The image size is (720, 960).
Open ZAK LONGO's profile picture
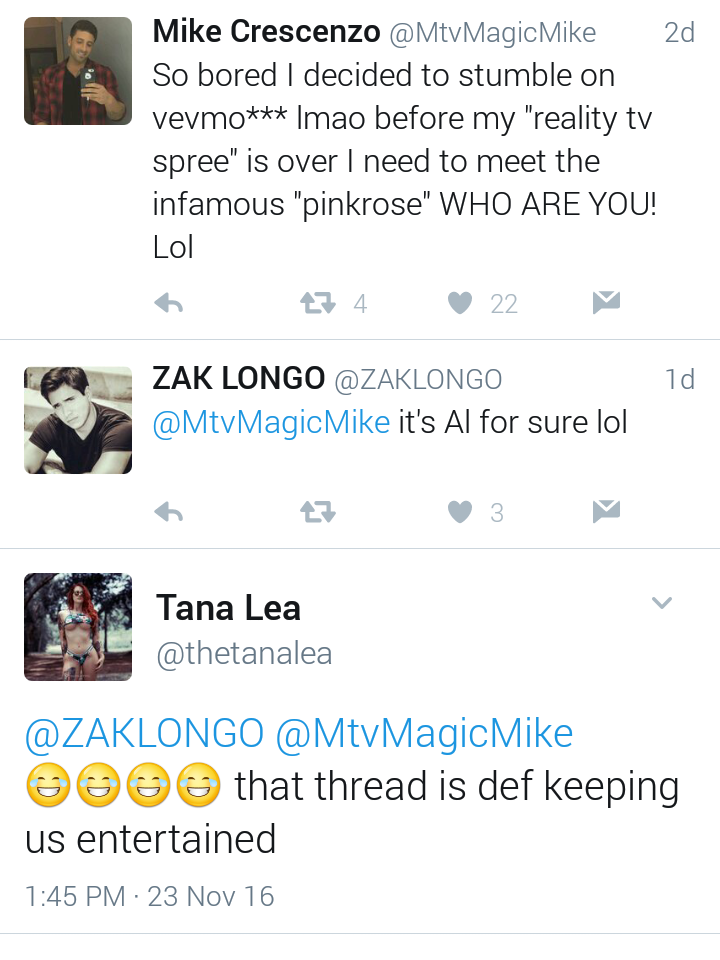pyautogui.click(x=78, y=420)
